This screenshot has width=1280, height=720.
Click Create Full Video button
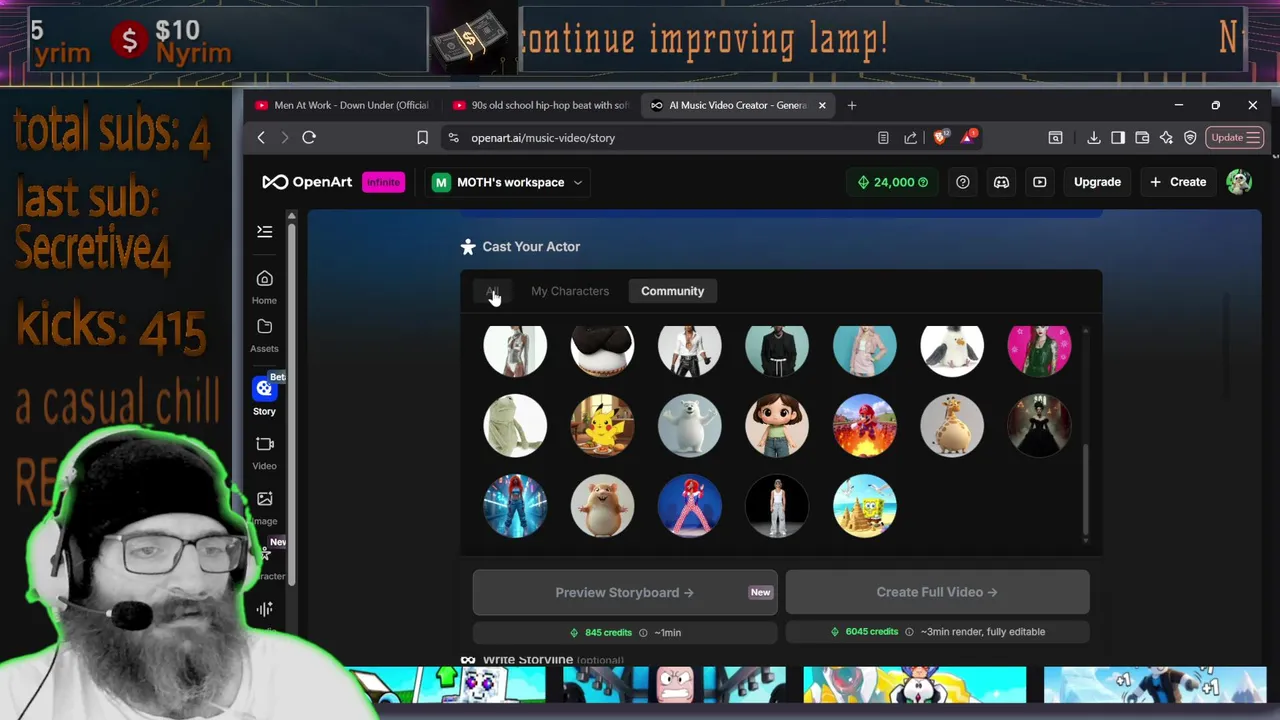(x=937, y=592)
